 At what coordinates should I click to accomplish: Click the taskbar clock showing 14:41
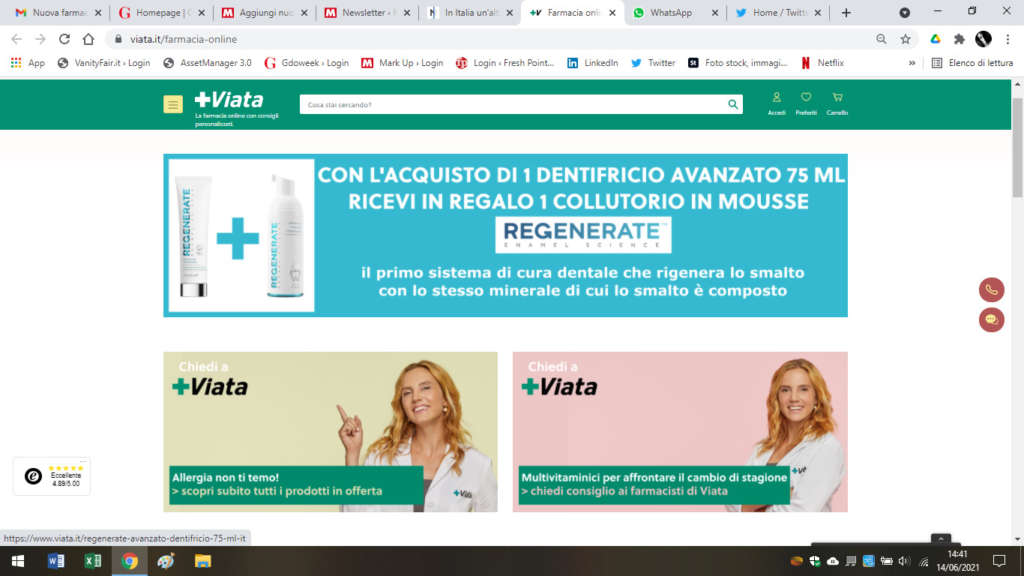click(x=957, y=561)
